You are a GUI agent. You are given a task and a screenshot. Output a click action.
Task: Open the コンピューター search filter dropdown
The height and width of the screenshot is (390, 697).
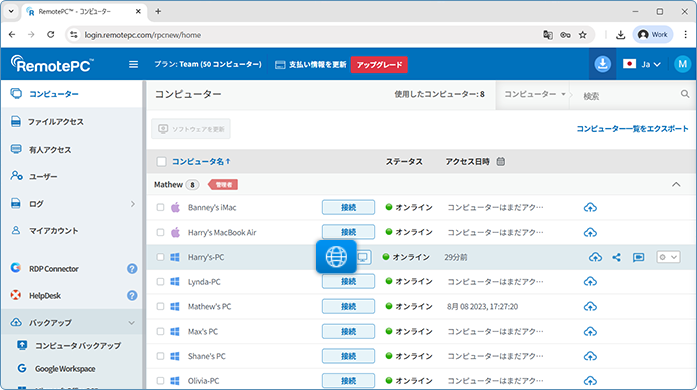click(x=534, y=94)
